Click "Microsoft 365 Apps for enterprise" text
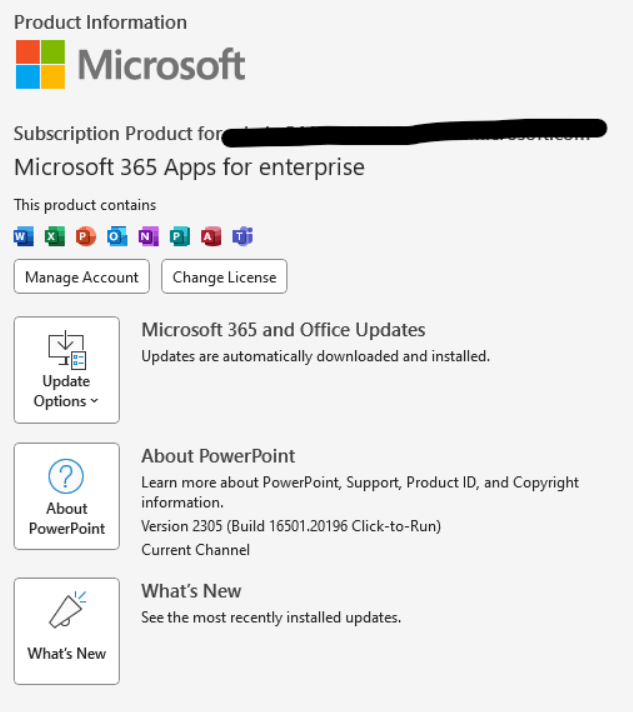Image resolution: width=633 pixels, height=712 pixels. point(189,168)
